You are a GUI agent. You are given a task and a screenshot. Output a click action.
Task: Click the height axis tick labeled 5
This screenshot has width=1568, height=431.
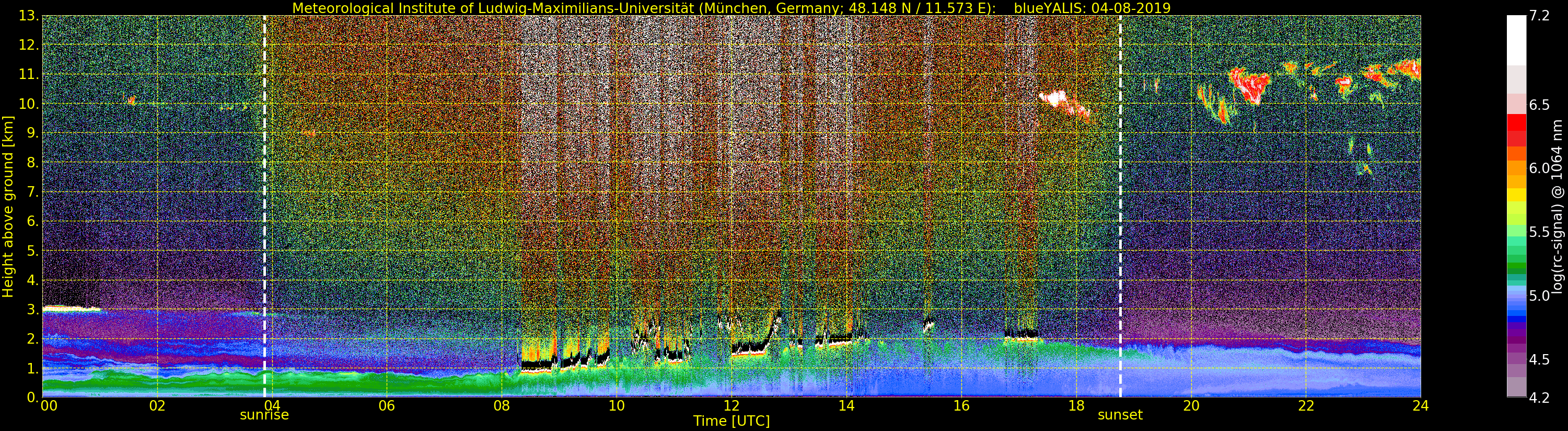tap(32, 251)
